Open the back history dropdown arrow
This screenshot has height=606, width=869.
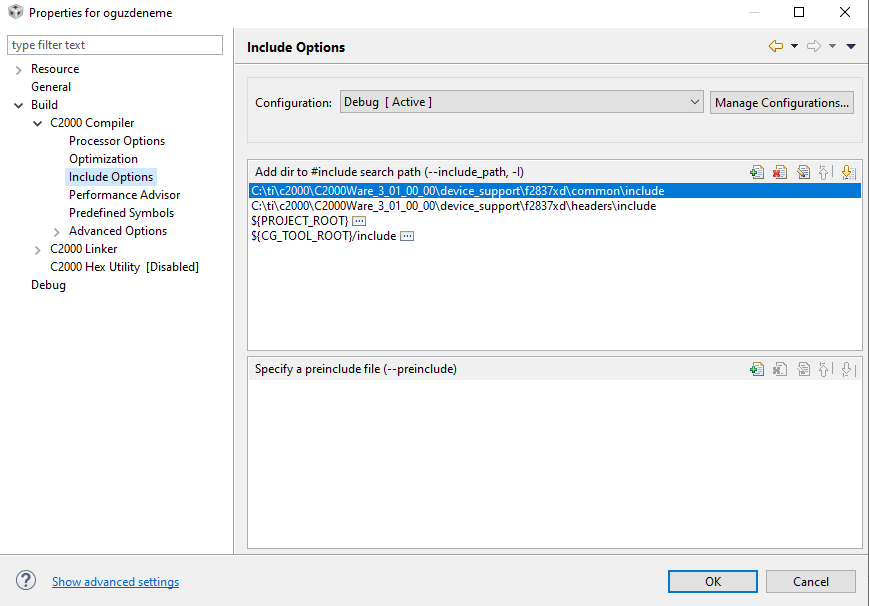point(794,46)
